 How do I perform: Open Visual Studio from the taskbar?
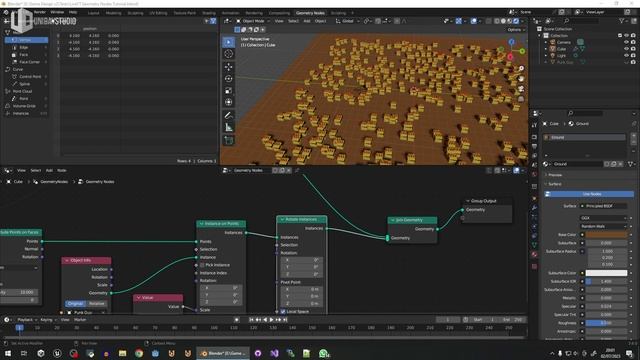tap(274, 353)
